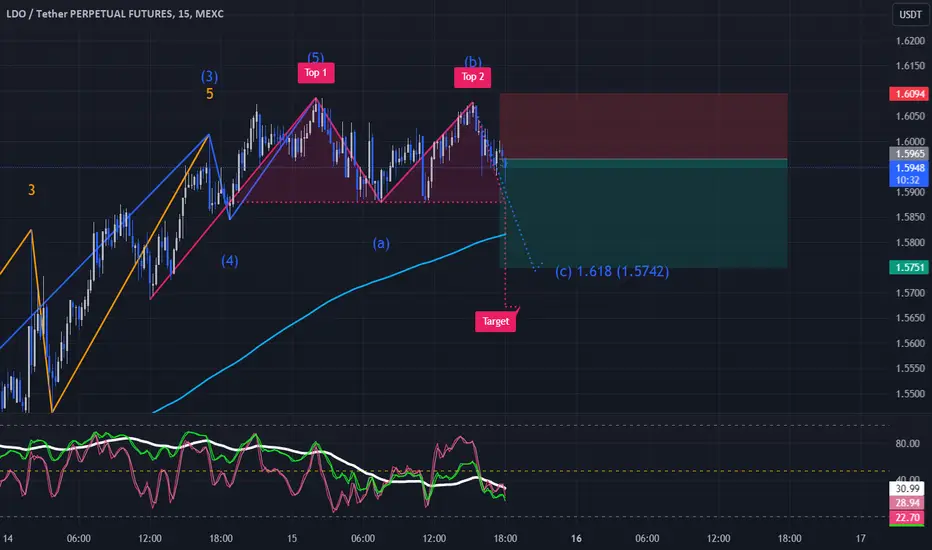Click the orange '5' wave label
932x550 pixels.
pyautogui.click(x=209, y=94)
